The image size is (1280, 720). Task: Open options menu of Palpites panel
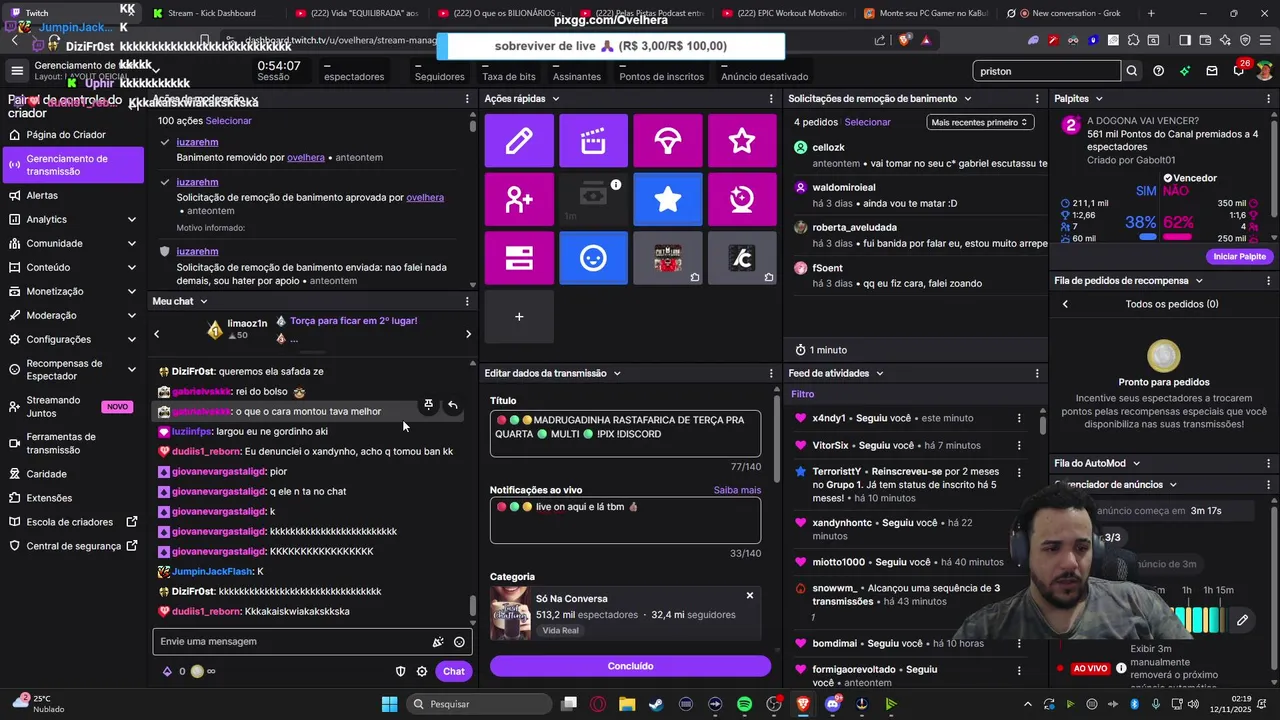1269,99
